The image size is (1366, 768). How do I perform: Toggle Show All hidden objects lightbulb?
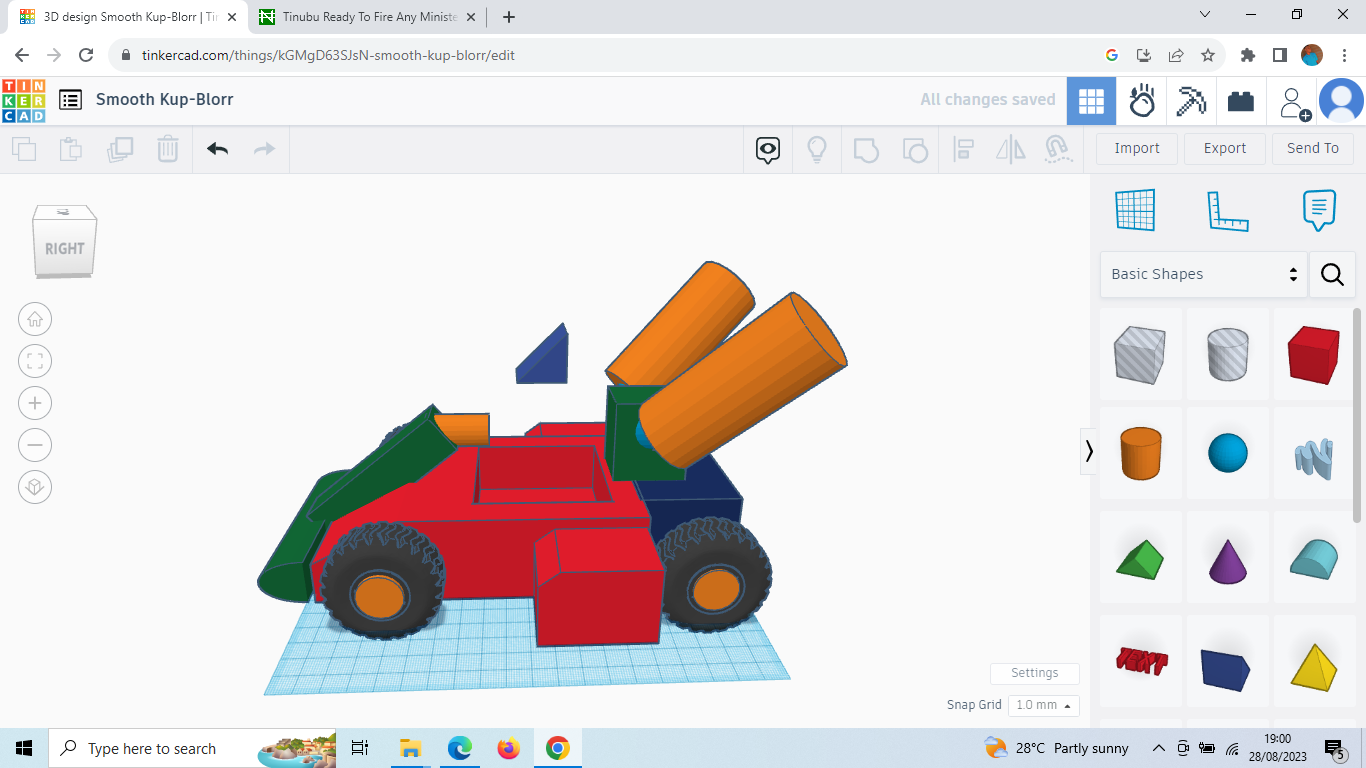[817, 148]
